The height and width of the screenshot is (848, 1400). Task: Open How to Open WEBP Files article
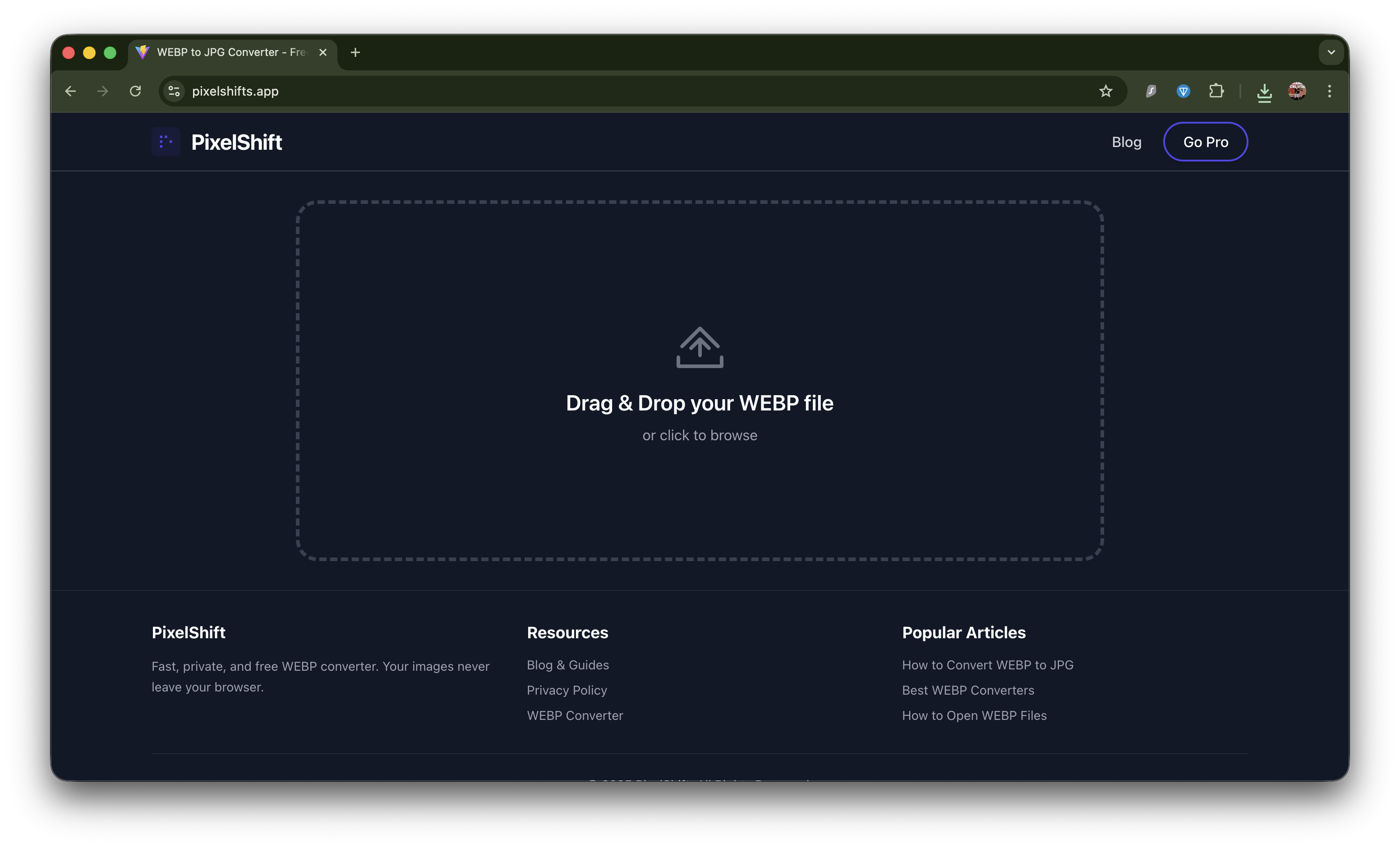tap(974, 715)
